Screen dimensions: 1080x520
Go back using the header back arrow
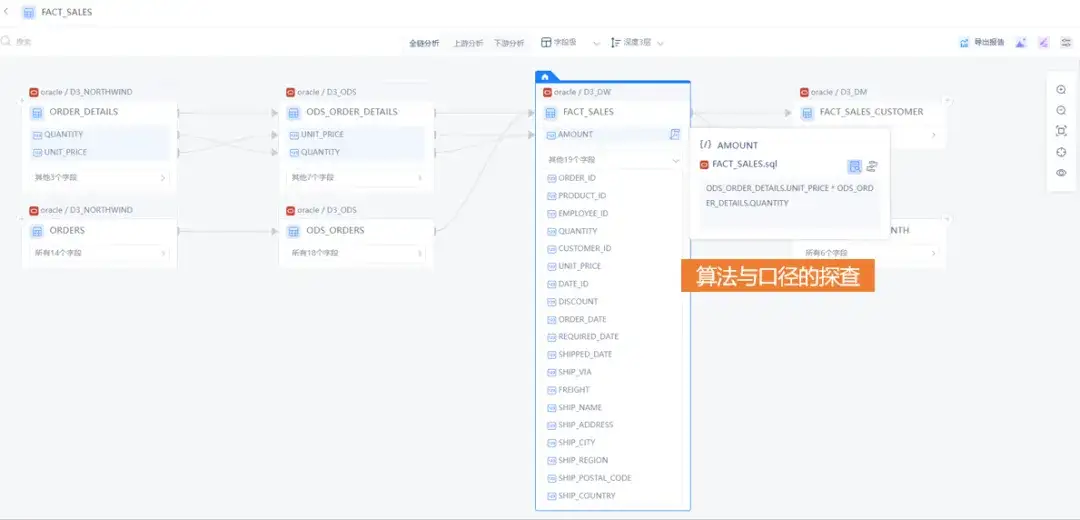pyautogui.click(x=7, y=11)
